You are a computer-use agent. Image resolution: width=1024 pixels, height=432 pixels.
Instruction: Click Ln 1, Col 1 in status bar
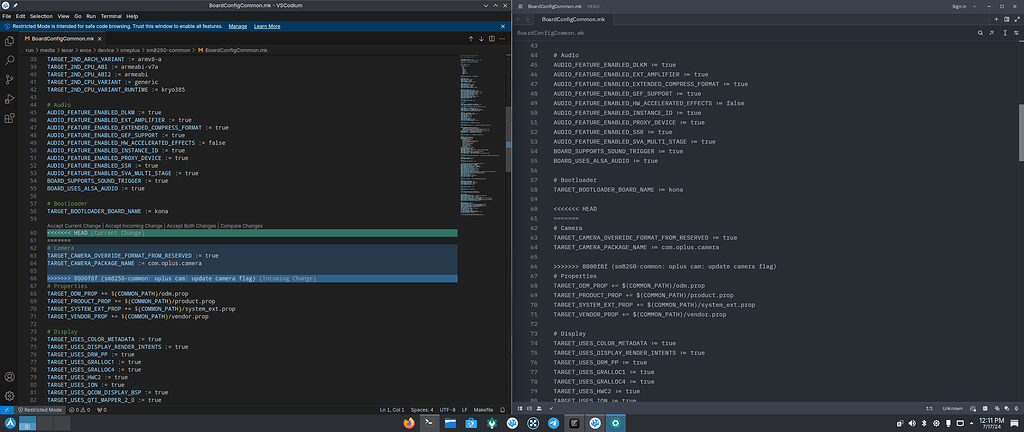[392, 410]
